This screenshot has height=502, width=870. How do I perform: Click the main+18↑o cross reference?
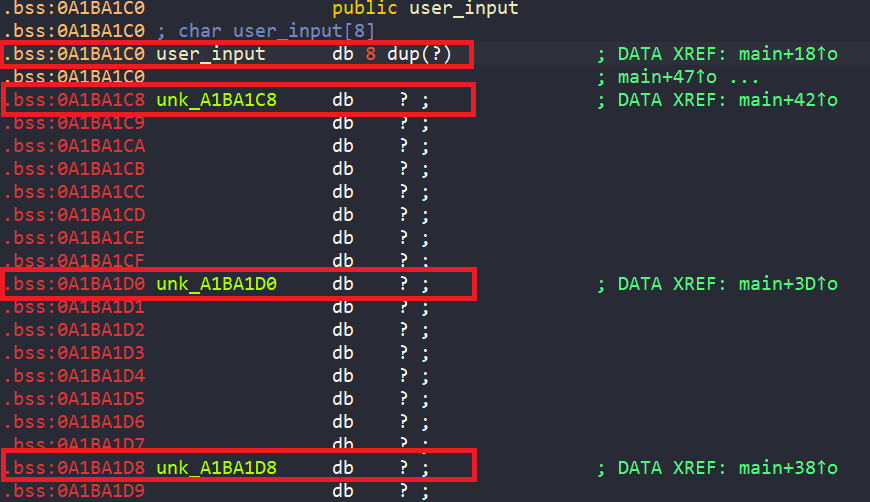pos(788,54)
